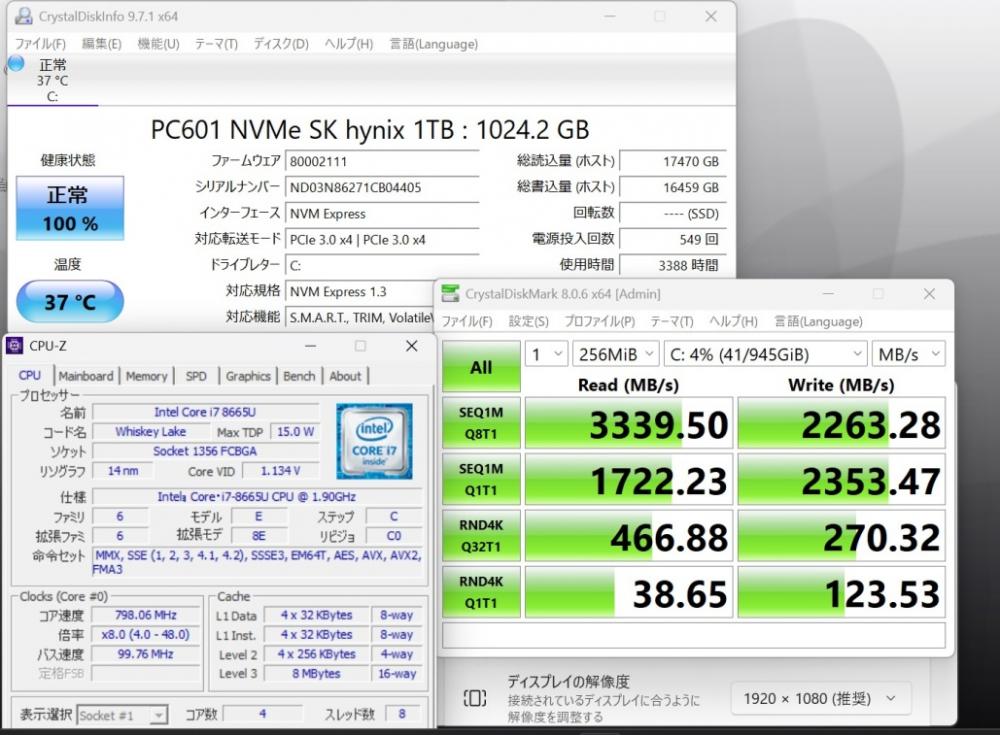1000x735 pixels.
Task: Click the RND4K Q1T1 write result 123.53
Action: click(841, 592)
